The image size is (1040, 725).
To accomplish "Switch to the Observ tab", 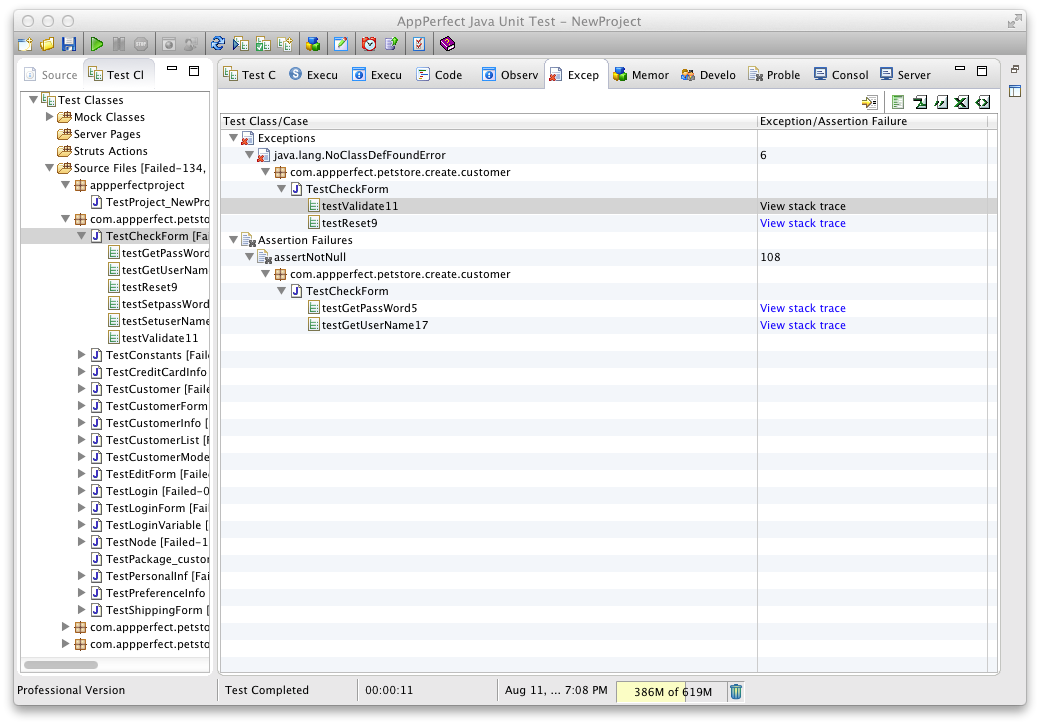I will tap(510, 75).
